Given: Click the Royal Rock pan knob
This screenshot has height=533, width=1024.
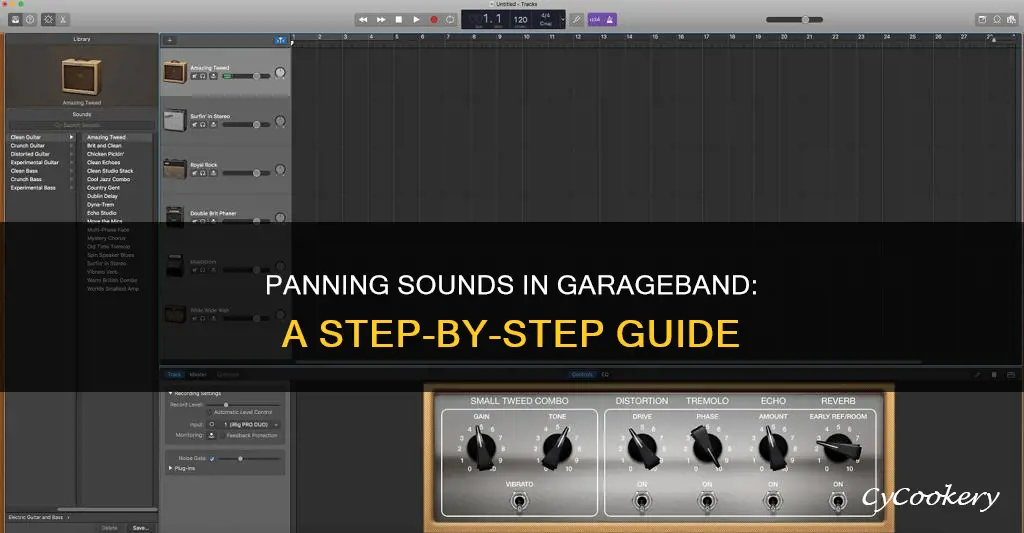Looking at the screenshot, I should coord(280,170).
